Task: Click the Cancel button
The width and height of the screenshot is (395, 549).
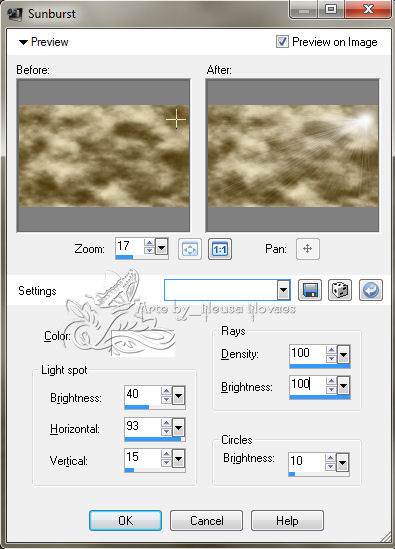Action: [207, 521]
